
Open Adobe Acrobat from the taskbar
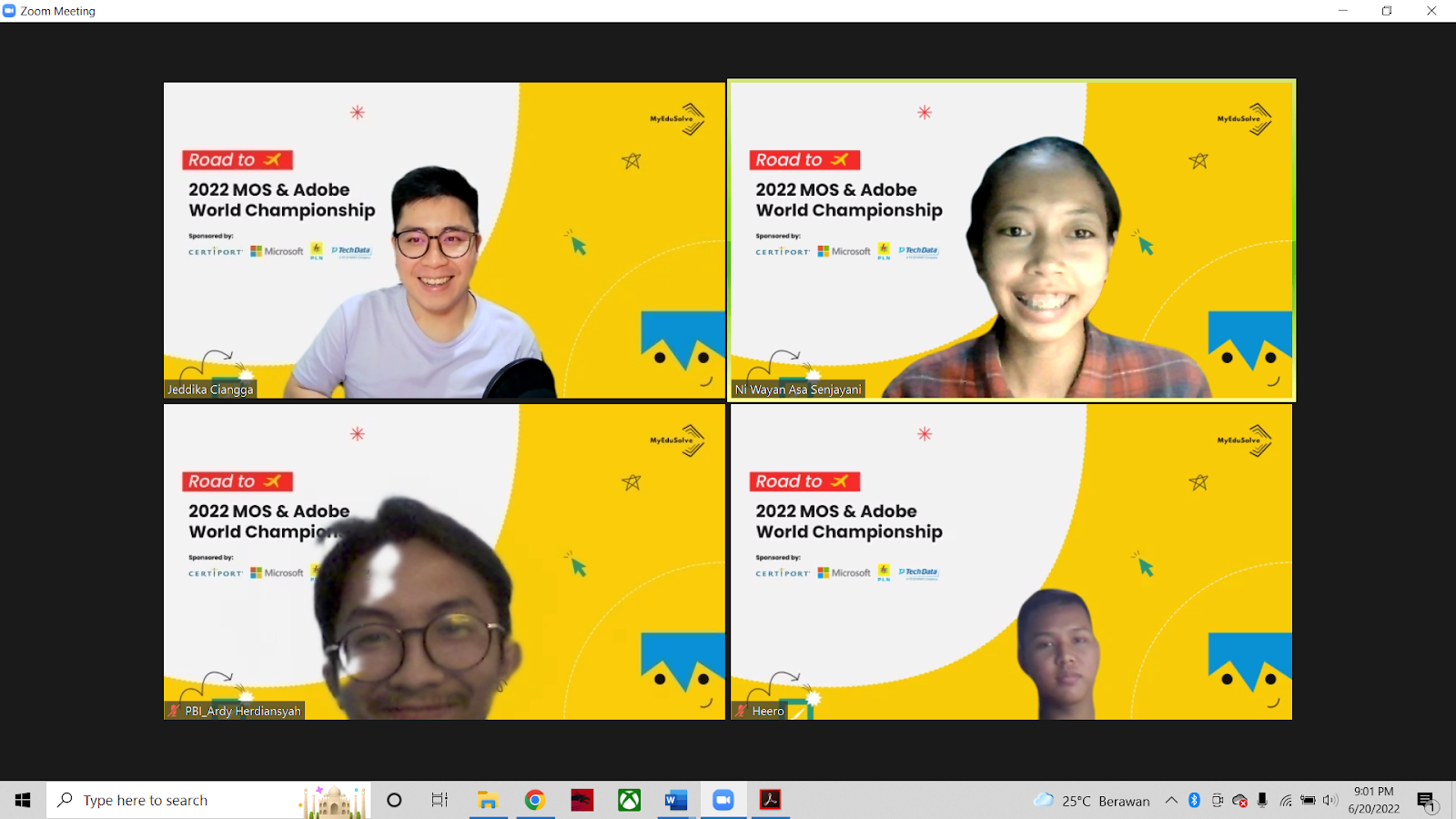pos(771,800)
